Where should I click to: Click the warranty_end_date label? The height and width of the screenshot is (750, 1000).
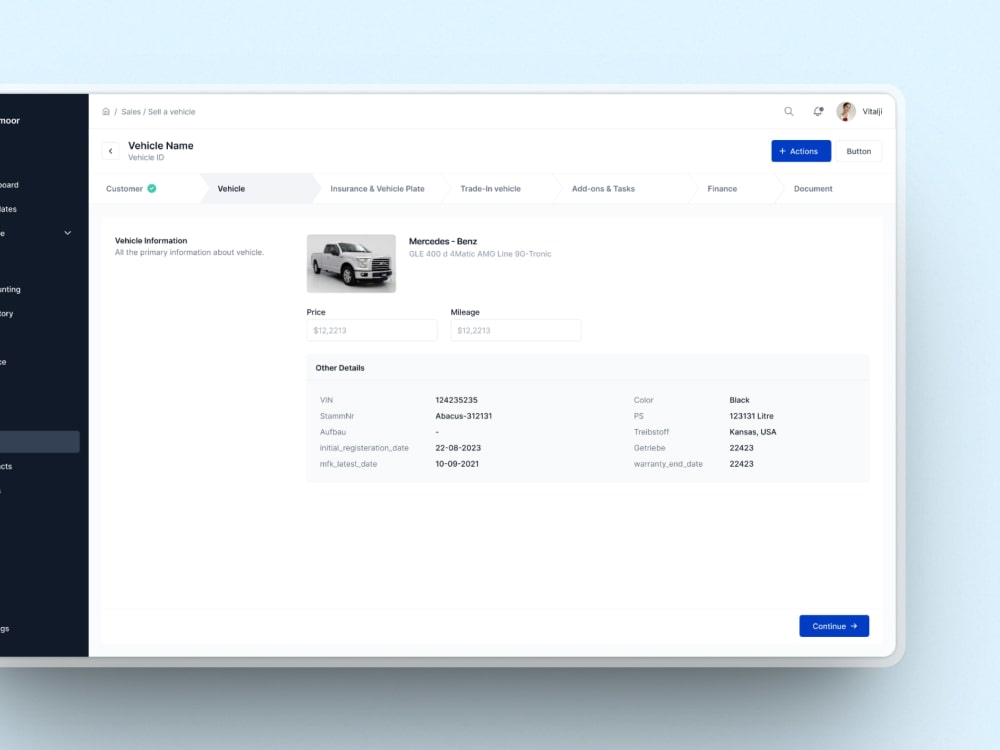point(668,464)
